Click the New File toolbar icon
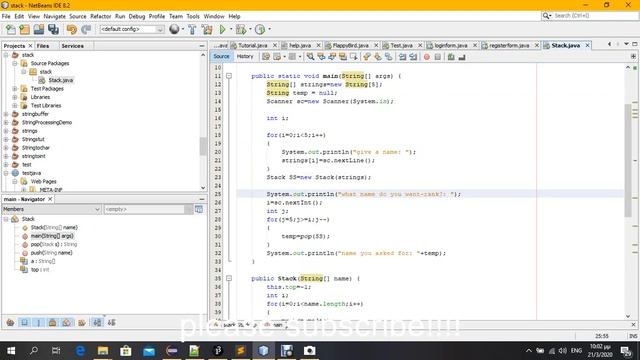Screen dimensions: 640x360 coord(11,29)
